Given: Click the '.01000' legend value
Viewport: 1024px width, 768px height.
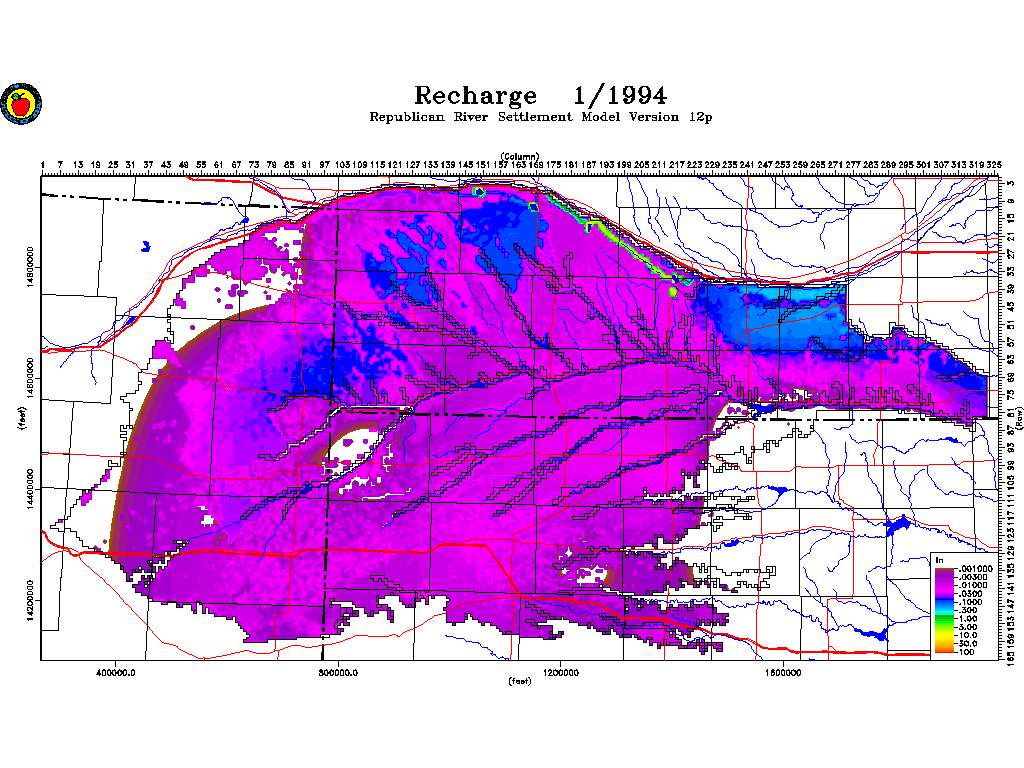Looking at the screenshot, I should pyautogui.click(x=972, y=586).
